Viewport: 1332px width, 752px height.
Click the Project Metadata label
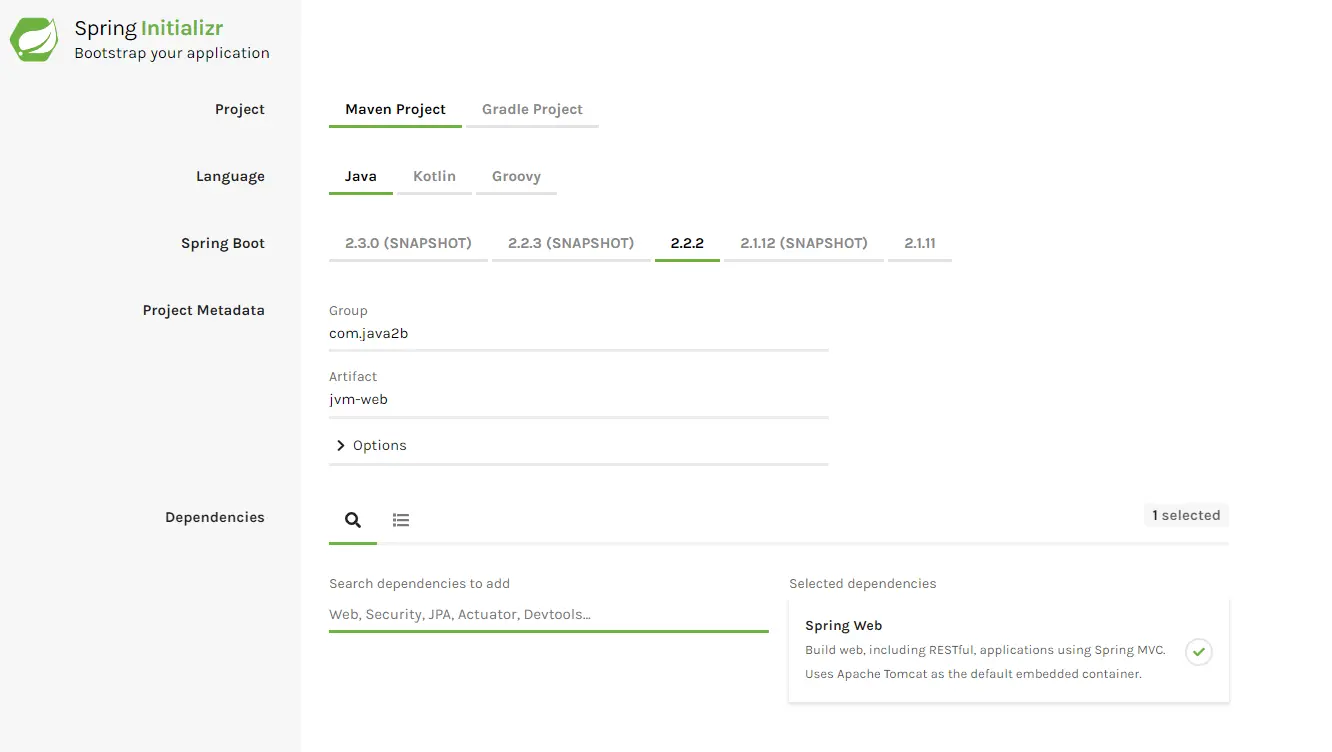coord(204,311)
